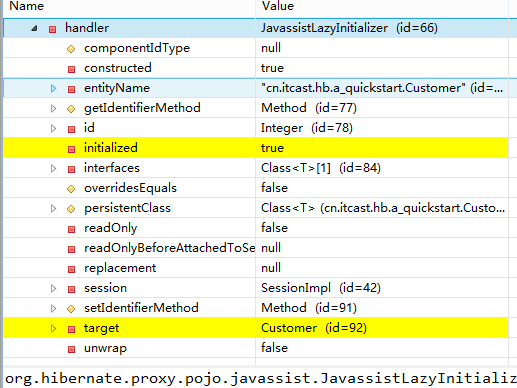Select the id variable name
The image size is (517, 388).
click(89, 128)
